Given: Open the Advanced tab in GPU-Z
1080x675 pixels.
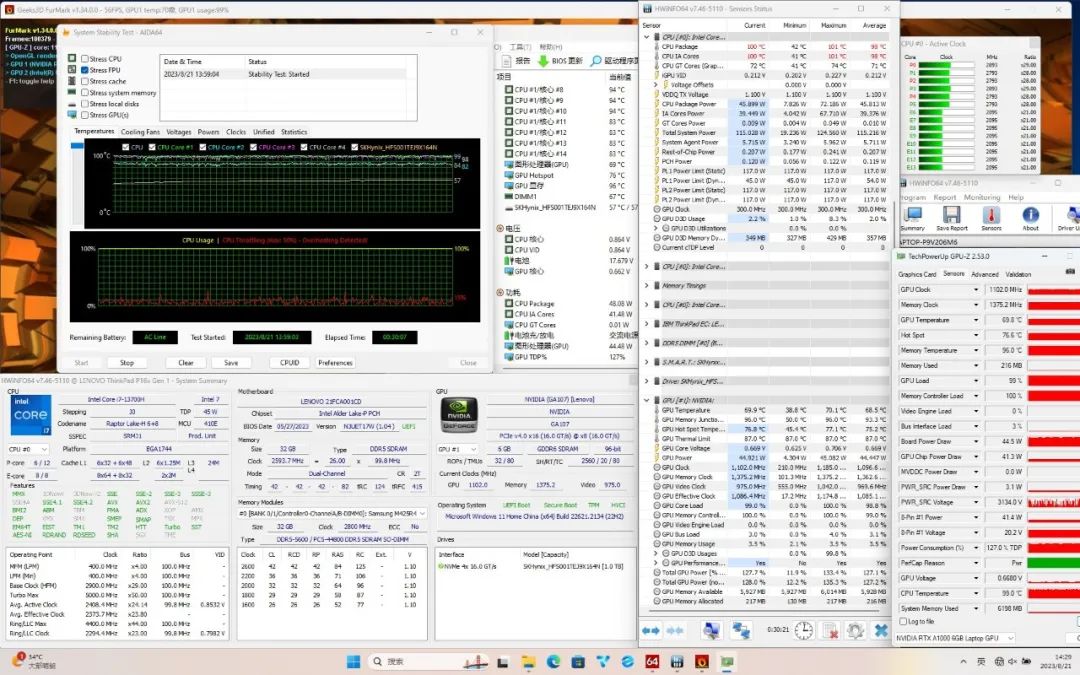Looking at the screenshot, I should [984, 274].
